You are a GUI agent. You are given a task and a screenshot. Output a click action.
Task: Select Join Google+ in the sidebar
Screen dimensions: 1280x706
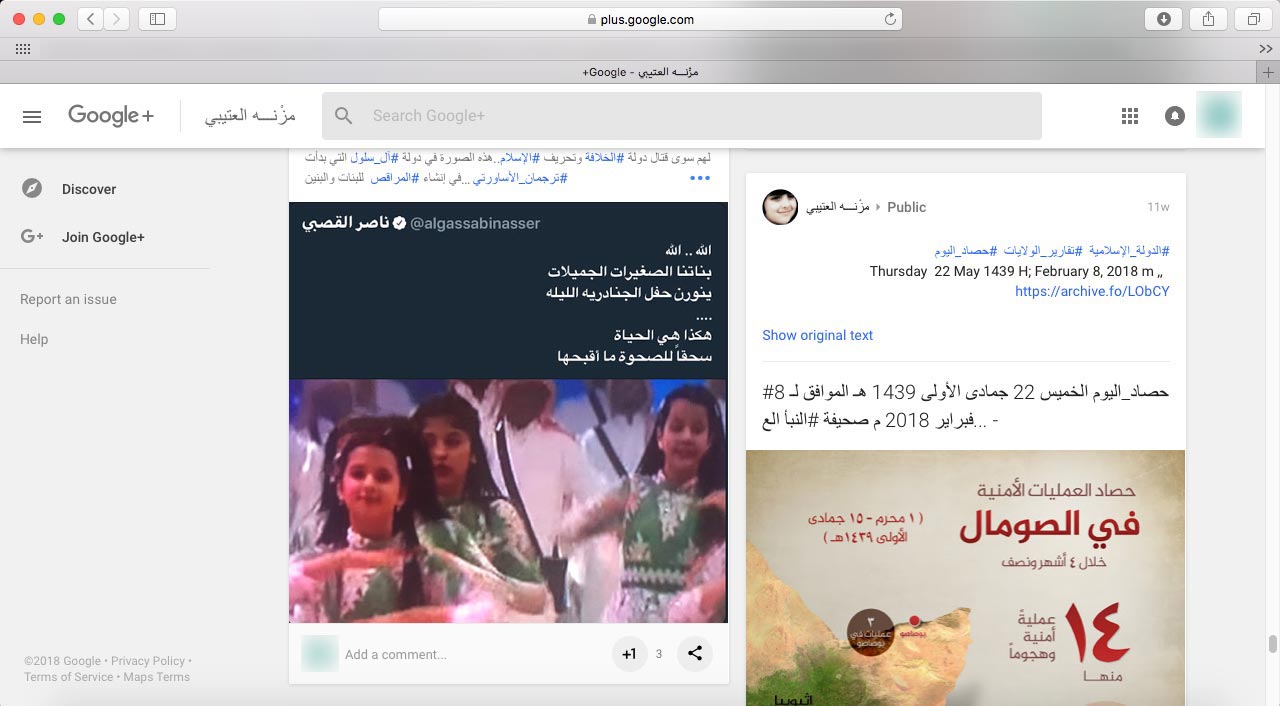(x=103, y=237)
